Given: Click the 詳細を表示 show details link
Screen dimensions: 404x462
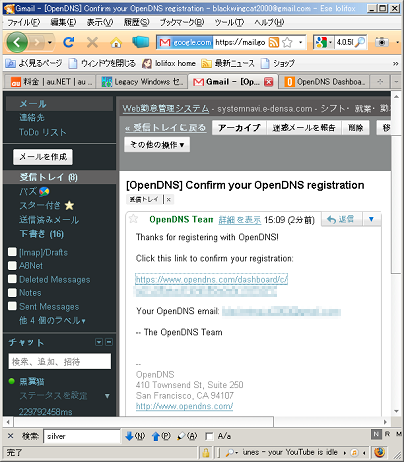Looking at the screenshot, I should (x=240, y=220).
